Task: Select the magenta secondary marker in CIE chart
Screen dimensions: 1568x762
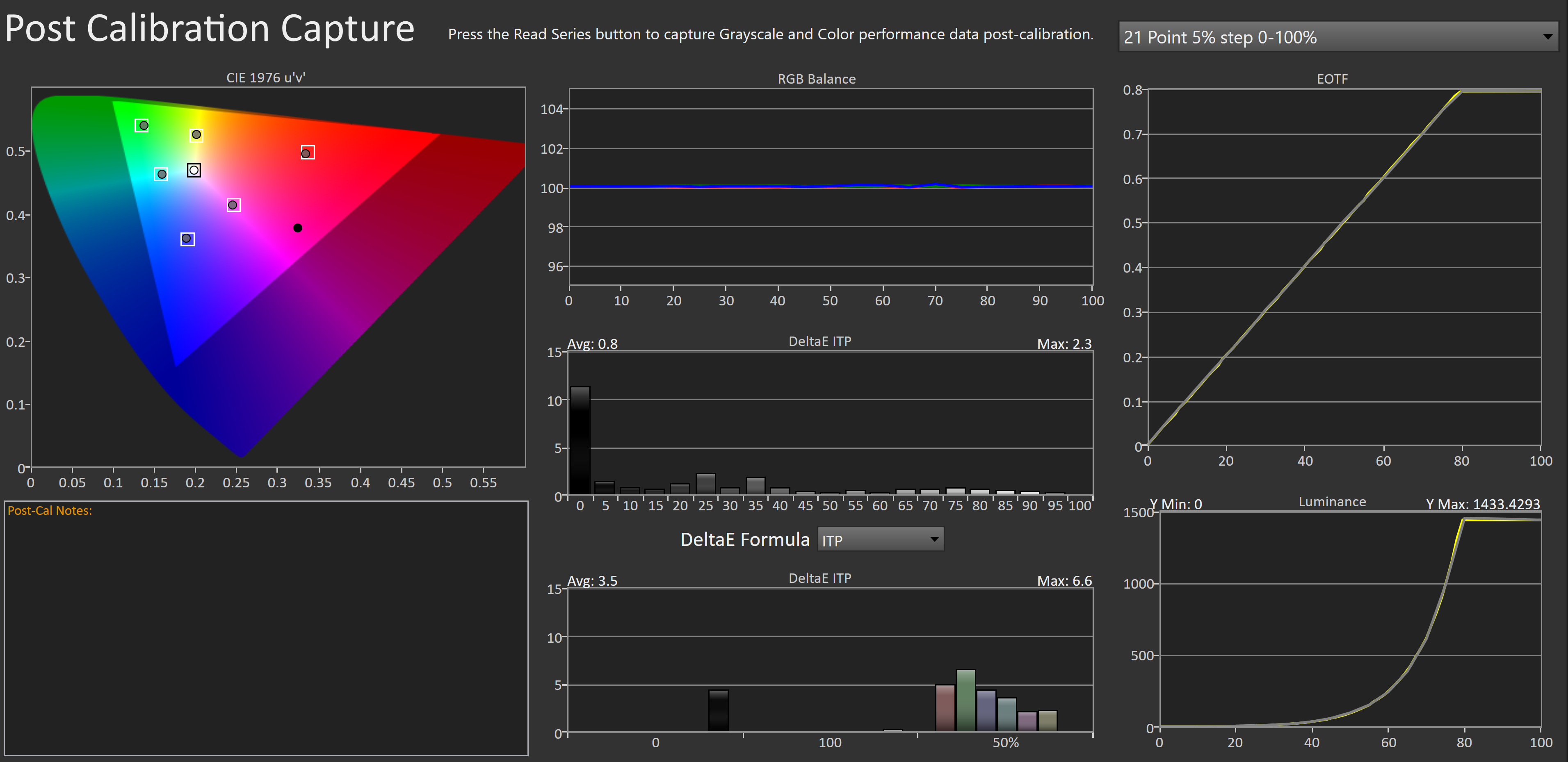Action: coord(233,205)
